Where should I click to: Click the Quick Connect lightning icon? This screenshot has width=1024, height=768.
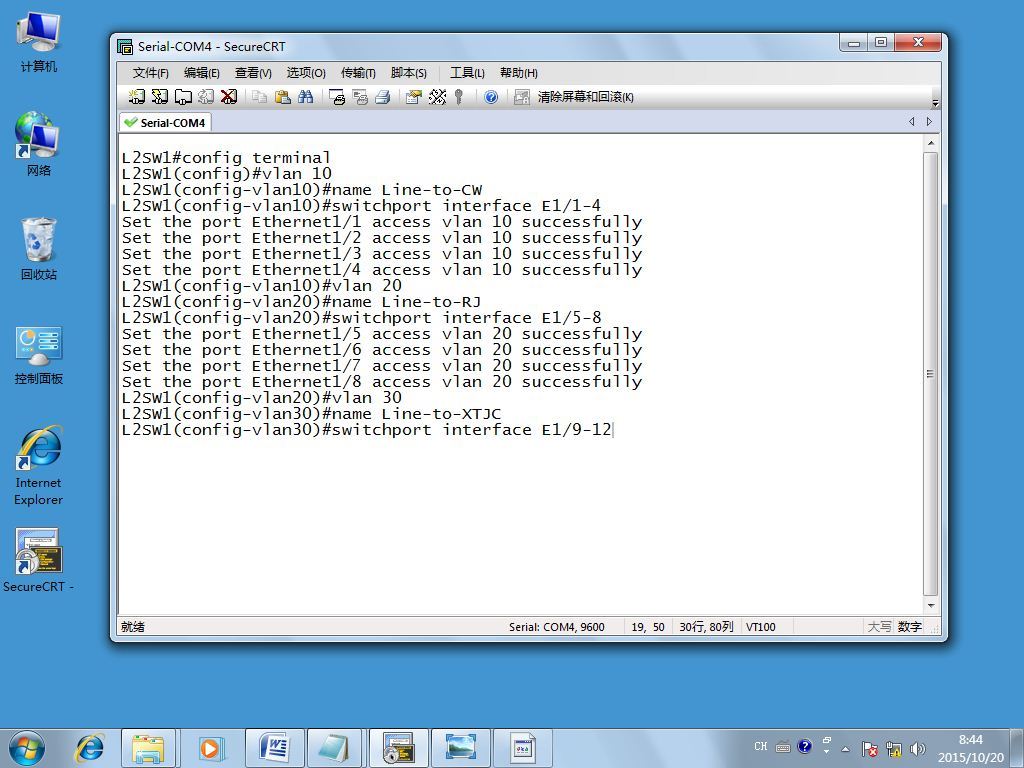tap(160, 97)
